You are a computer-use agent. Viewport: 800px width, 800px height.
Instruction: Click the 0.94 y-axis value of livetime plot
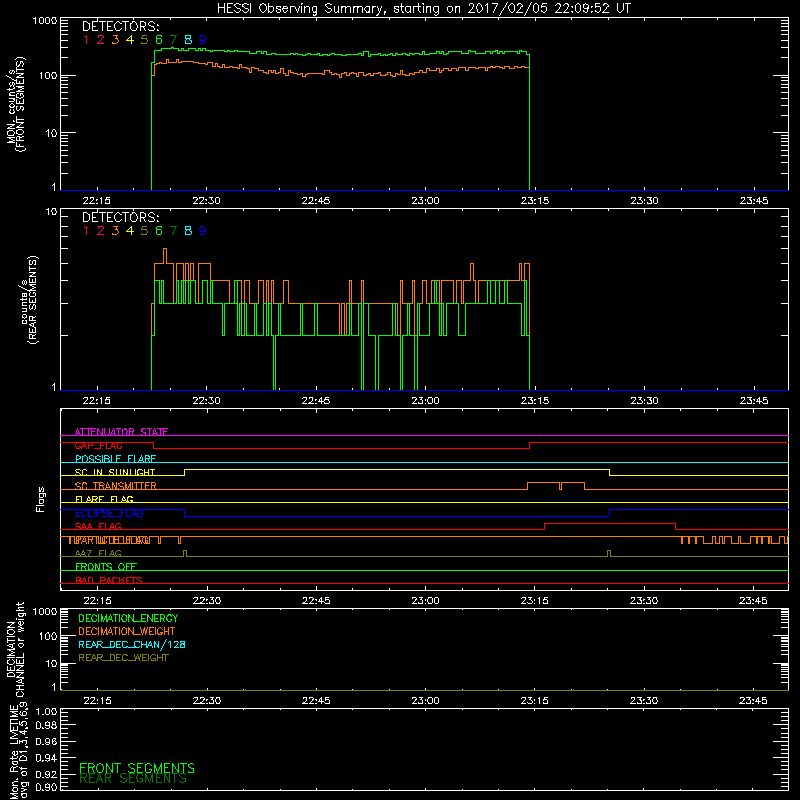pyautogui.click(x=46, y=758)
